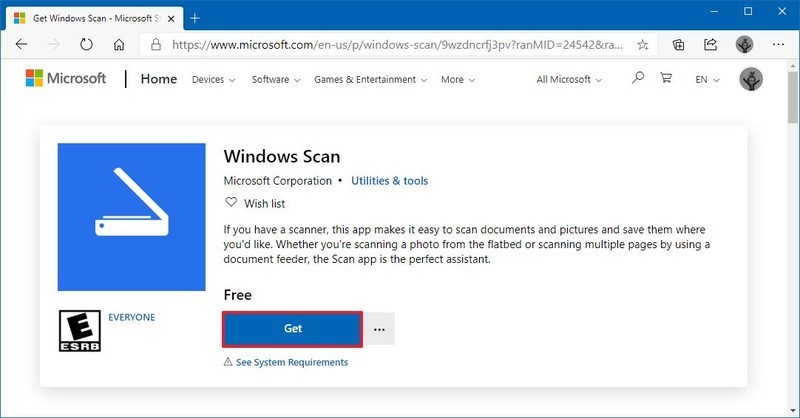The width and height of the screenshot is (800, 418).
Task: Select the Get Windows Scan tab
Action: [x=94, y=18]
